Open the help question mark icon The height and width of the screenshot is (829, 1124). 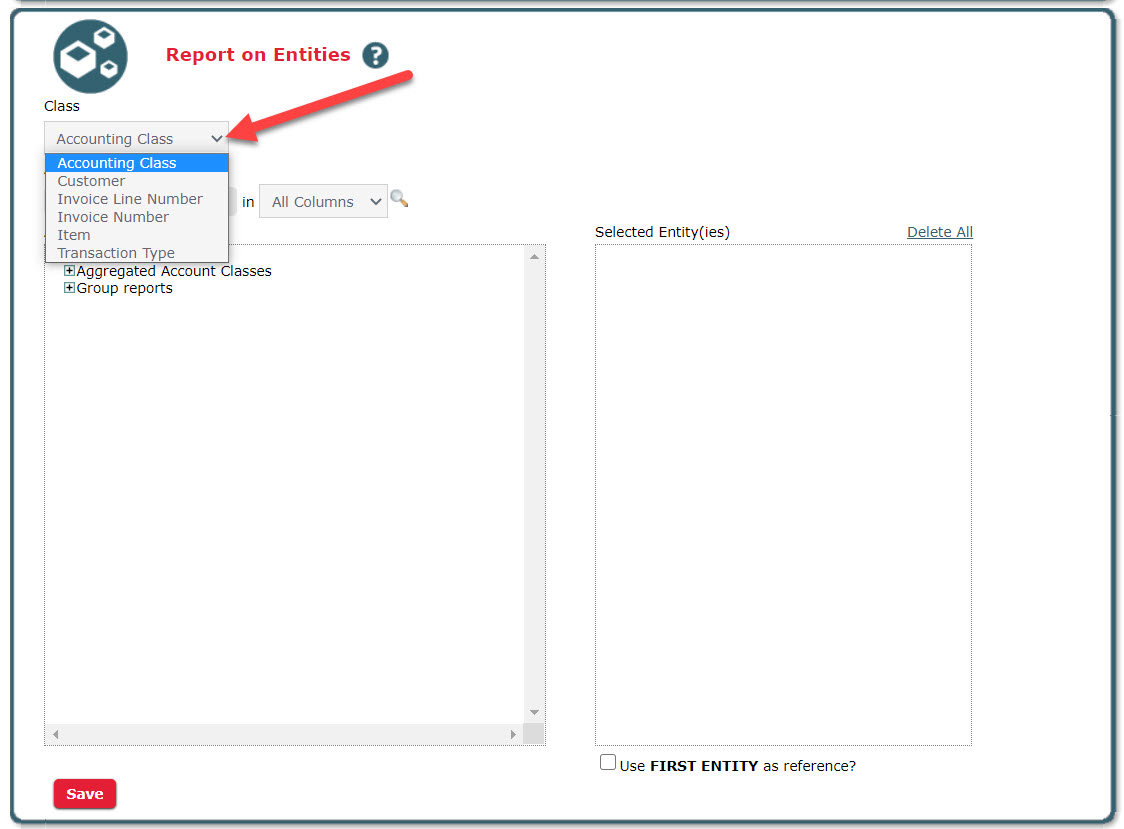pos(375,55)
